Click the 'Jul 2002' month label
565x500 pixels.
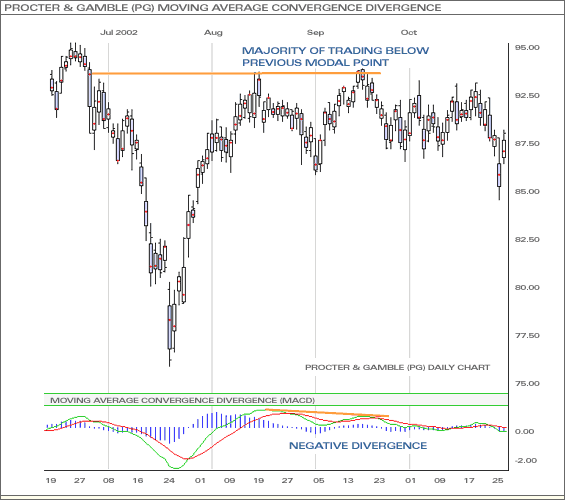[x=119, y=32]
